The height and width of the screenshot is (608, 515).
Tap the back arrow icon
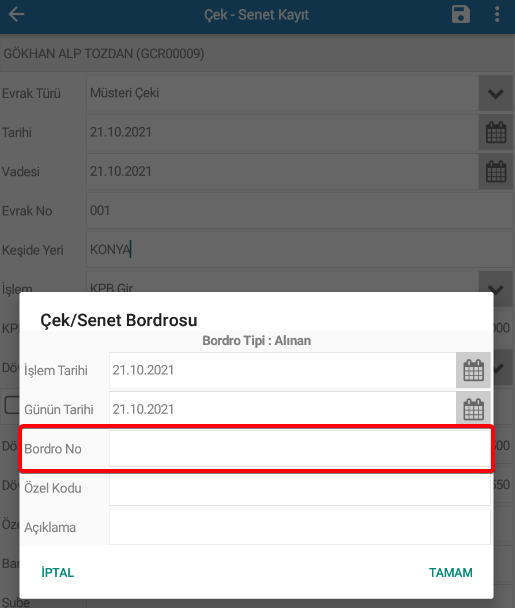[16, 15]
